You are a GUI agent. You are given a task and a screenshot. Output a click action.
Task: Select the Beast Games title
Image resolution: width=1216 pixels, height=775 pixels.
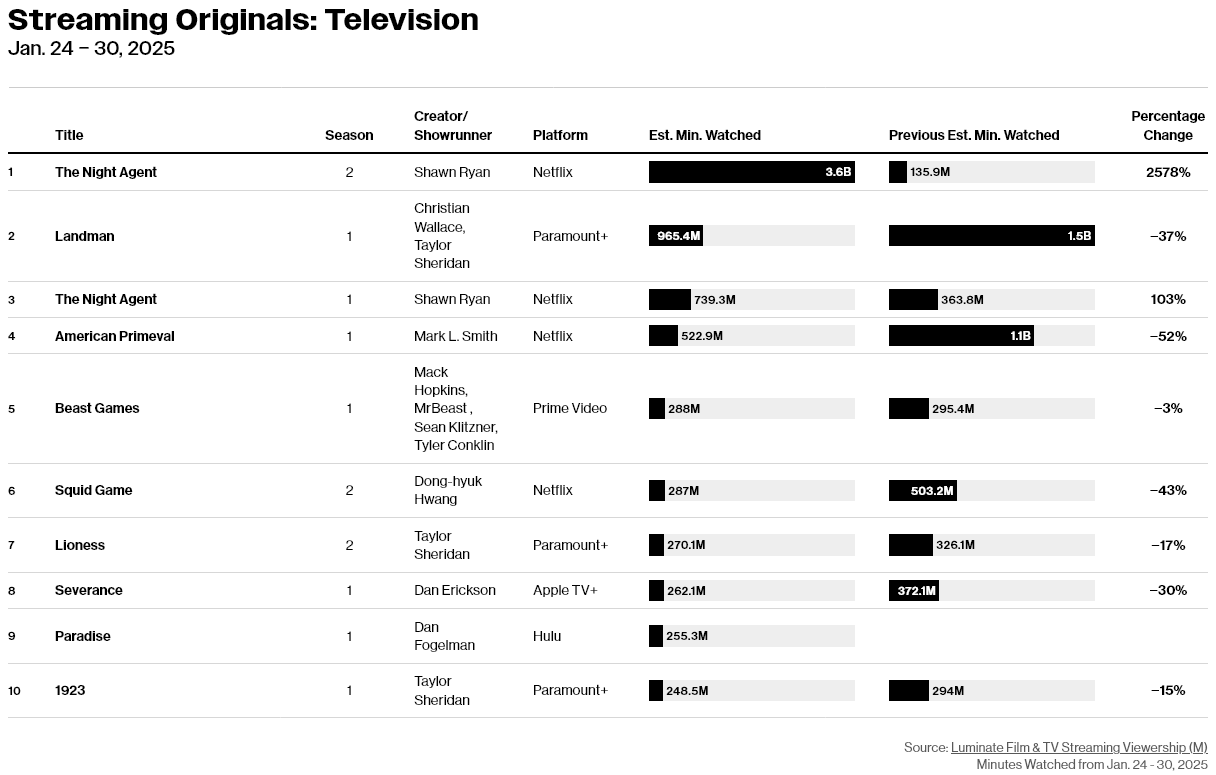[97, 408]
